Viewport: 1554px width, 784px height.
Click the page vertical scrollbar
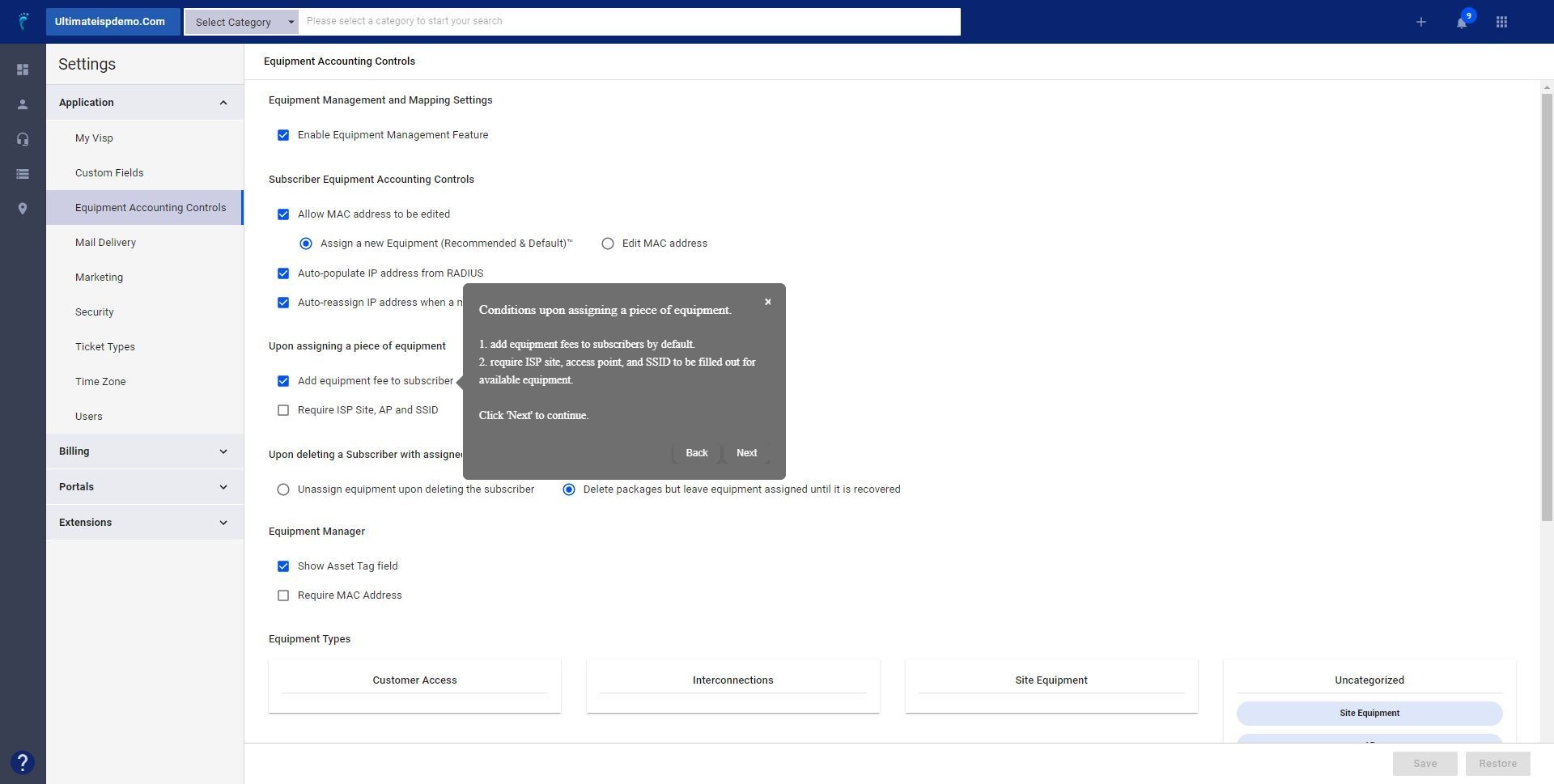click(1547, 307)
